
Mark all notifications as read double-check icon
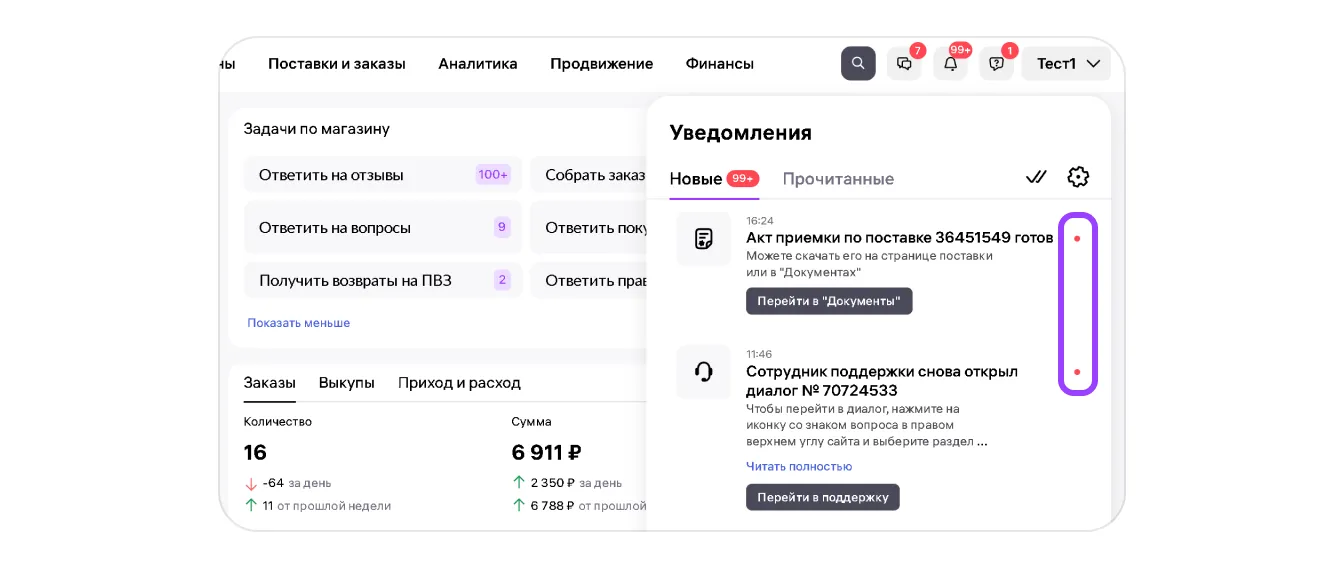(1036, 177)
